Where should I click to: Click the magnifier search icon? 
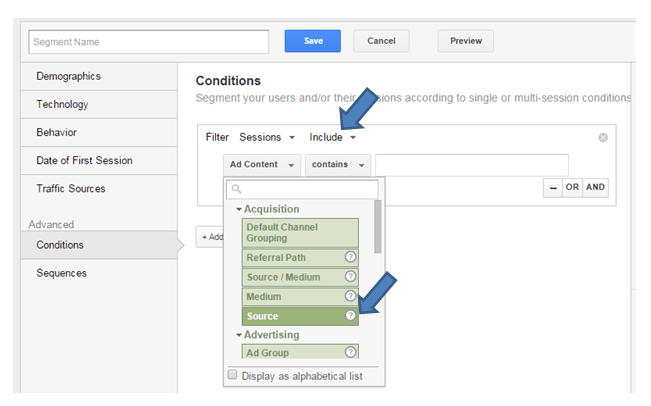pos(237,189)
